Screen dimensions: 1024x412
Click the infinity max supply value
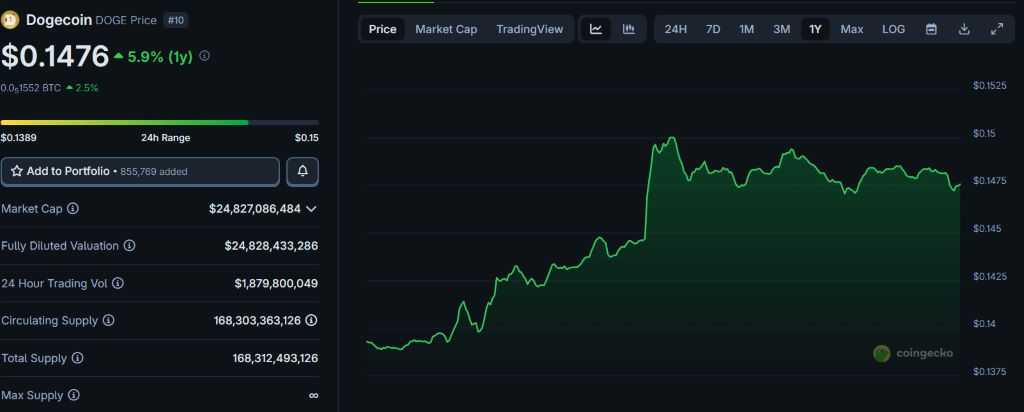tap(313, 396)
